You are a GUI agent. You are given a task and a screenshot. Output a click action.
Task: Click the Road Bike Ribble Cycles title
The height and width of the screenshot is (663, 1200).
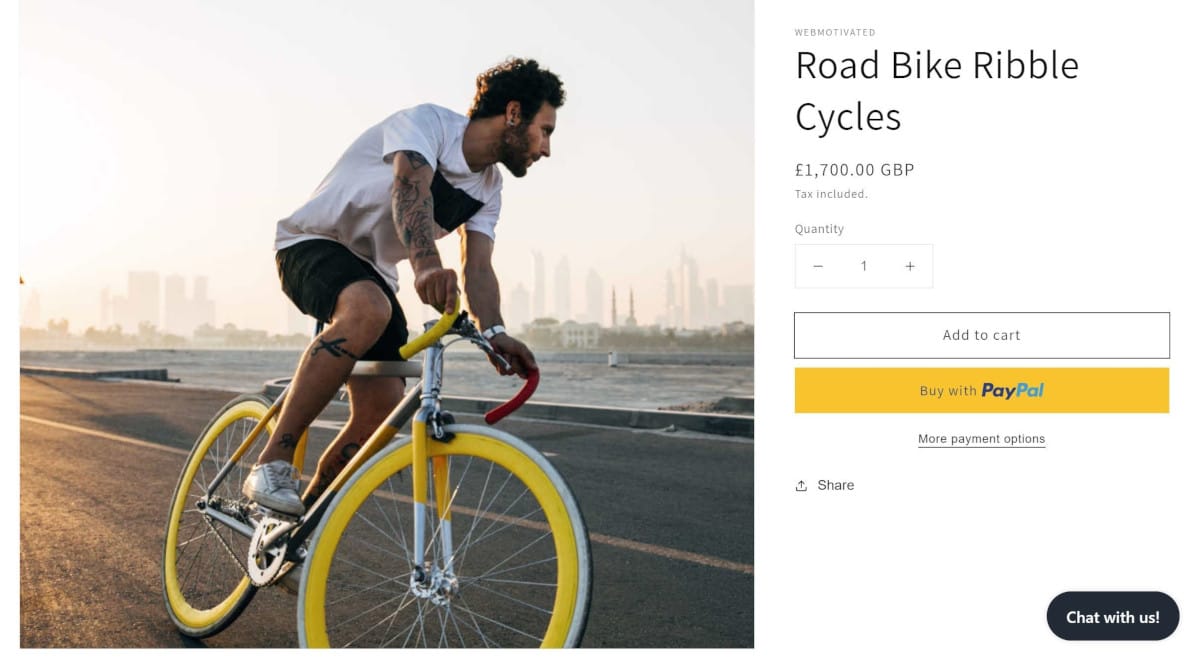coord(936,91)
